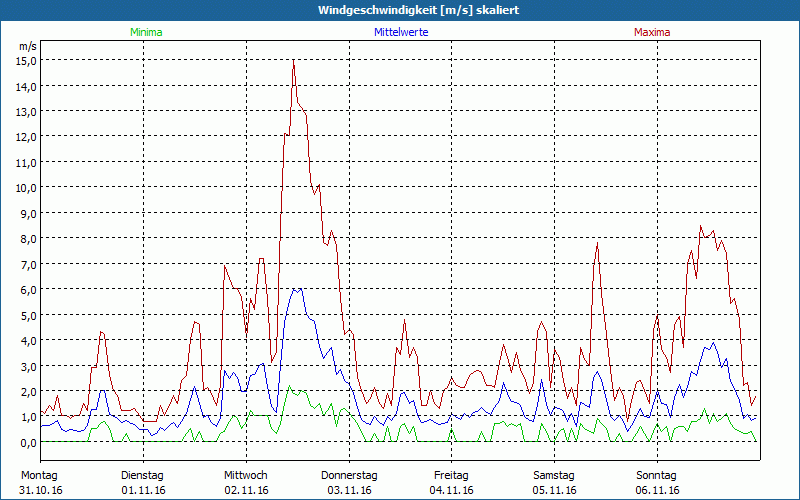Click the 11,0 y-axis value
Image resolution: width=800 pixels, height=500 pixels.
[x=24, y=163]
